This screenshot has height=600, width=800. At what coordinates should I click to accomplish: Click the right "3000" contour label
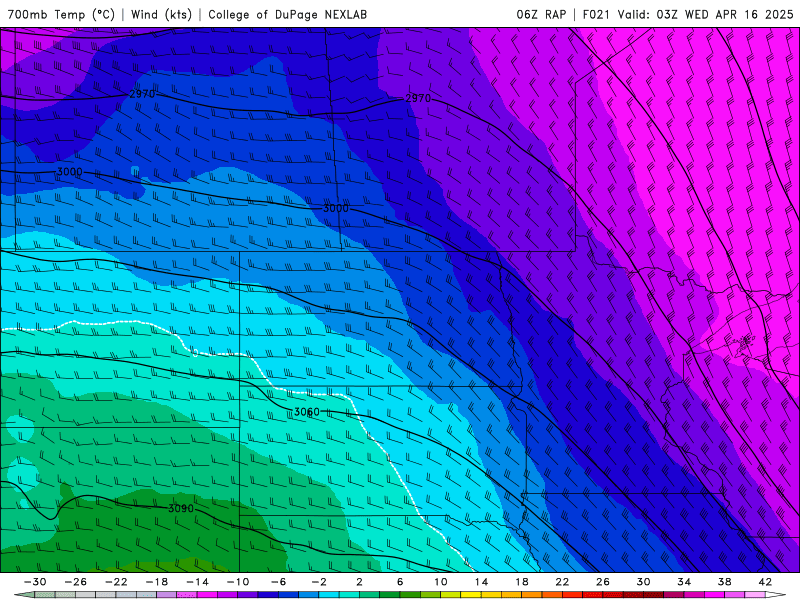coord(336,208)
